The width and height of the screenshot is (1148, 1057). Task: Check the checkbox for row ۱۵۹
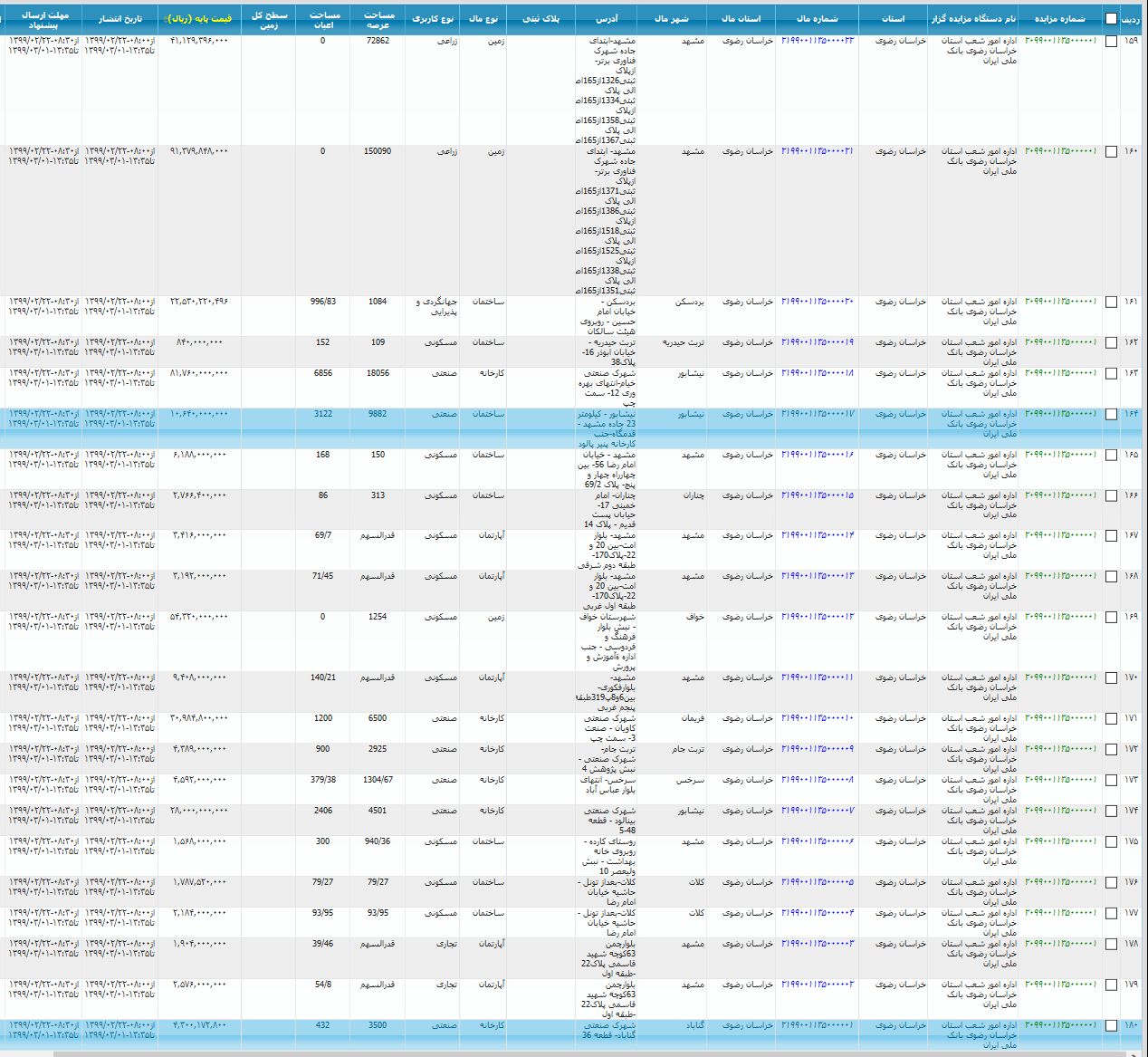(x=1111, y=42)
